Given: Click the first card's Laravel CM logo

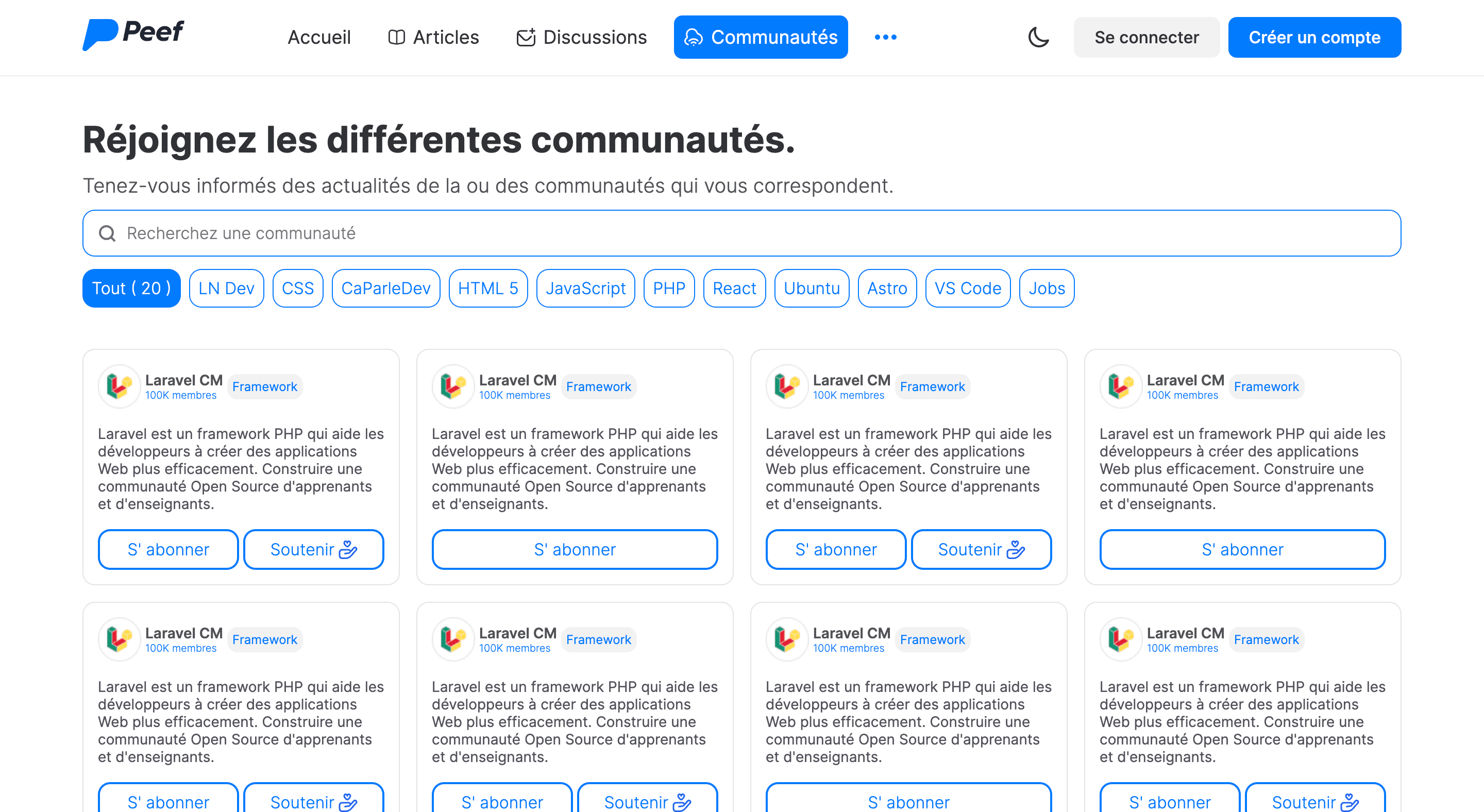Looking at the screenshot, I should tap(119, 386).
